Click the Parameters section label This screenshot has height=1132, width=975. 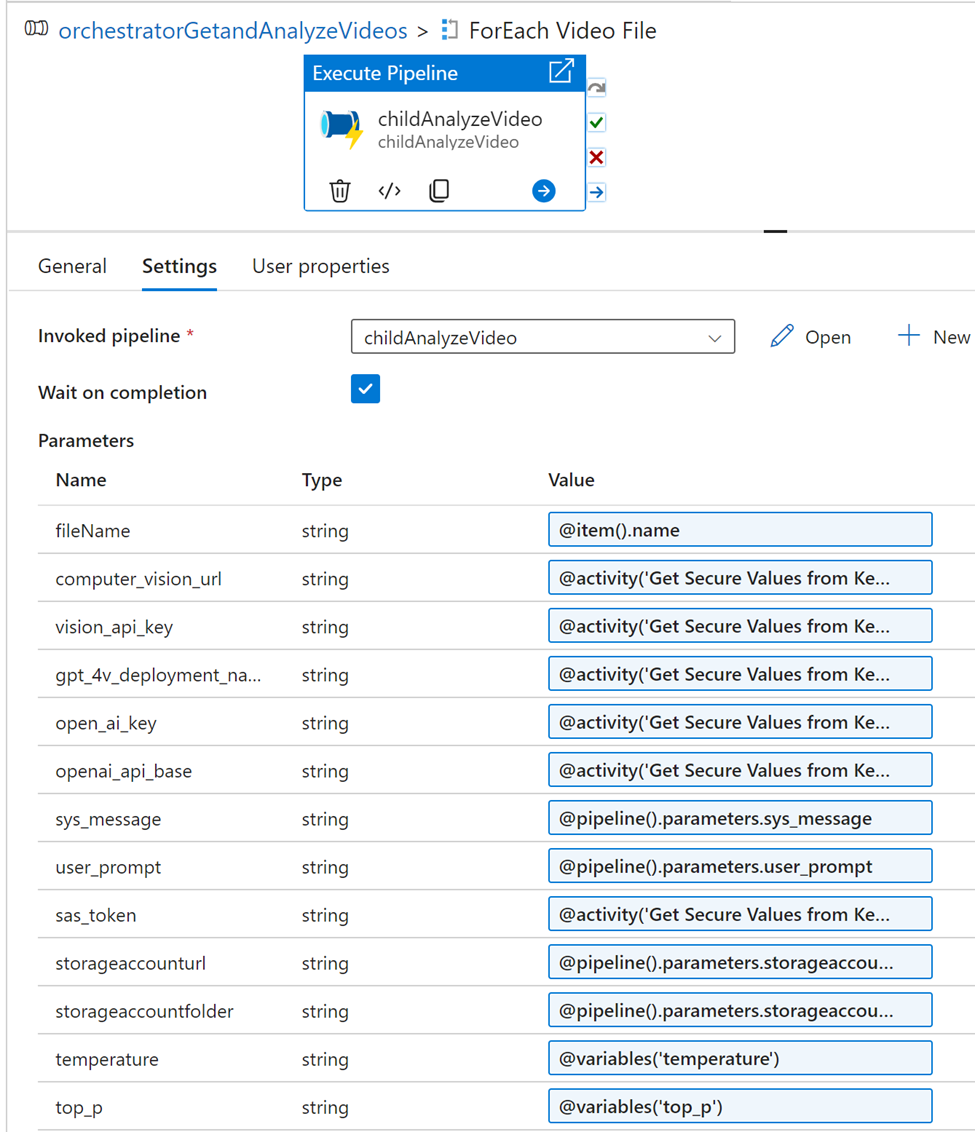pos(86,440)
